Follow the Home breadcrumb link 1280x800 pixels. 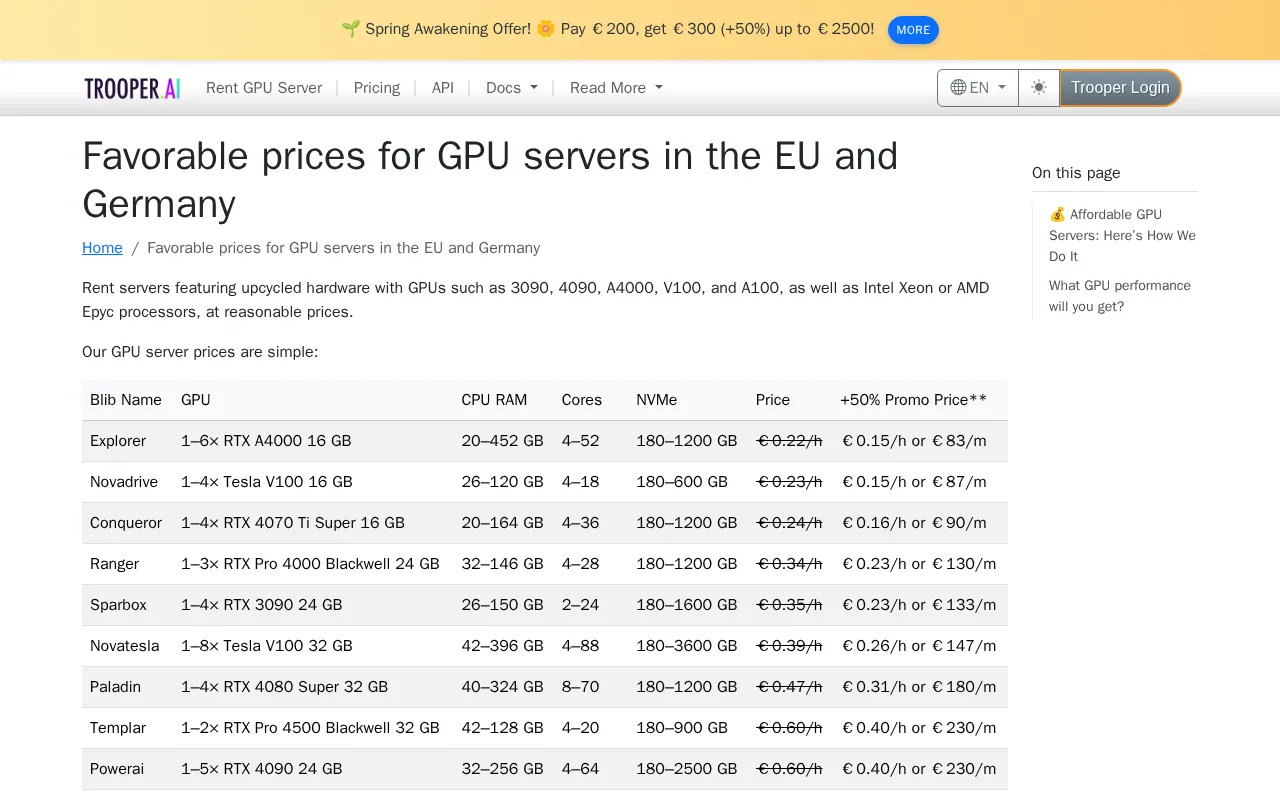pos(102,248)
